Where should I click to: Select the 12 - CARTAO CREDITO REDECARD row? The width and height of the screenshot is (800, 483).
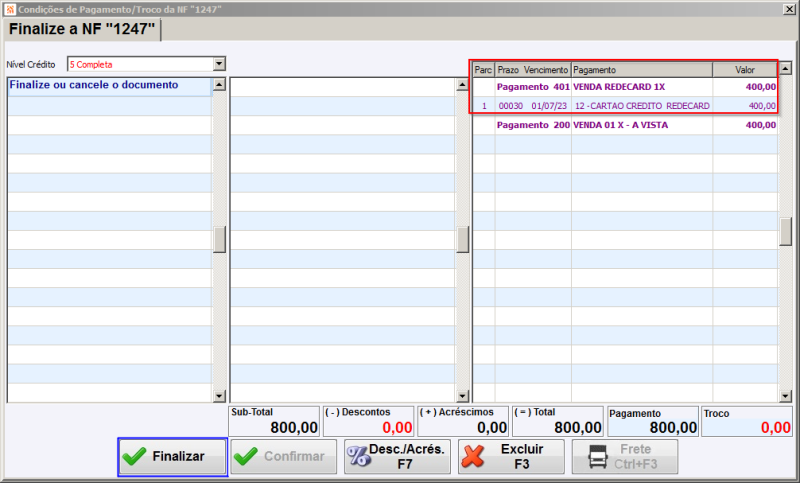(x=625, y=106)
